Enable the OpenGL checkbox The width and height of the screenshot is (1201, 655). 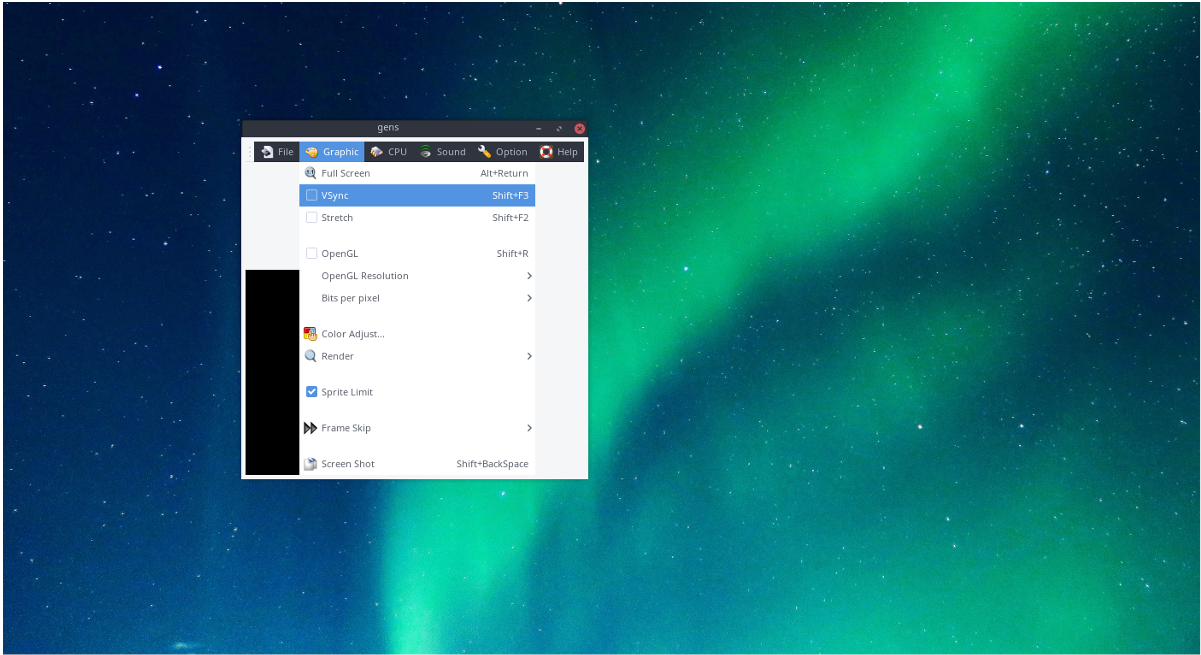(311, 252)
